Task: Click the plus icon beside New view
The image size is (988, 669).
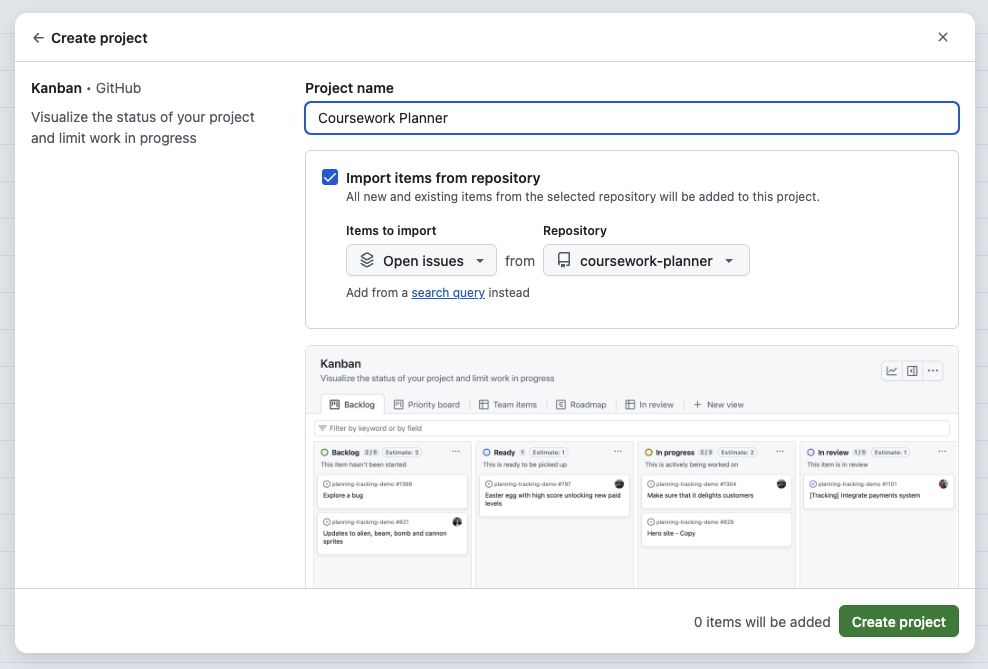Action: [x=698, y=404]
